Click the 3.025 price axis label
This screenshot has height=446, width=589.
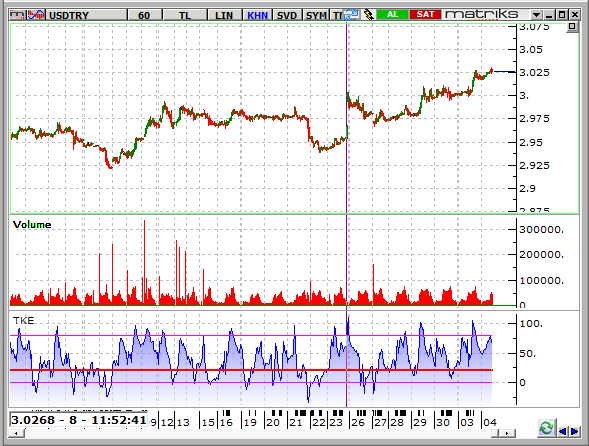tap(534, 72)
